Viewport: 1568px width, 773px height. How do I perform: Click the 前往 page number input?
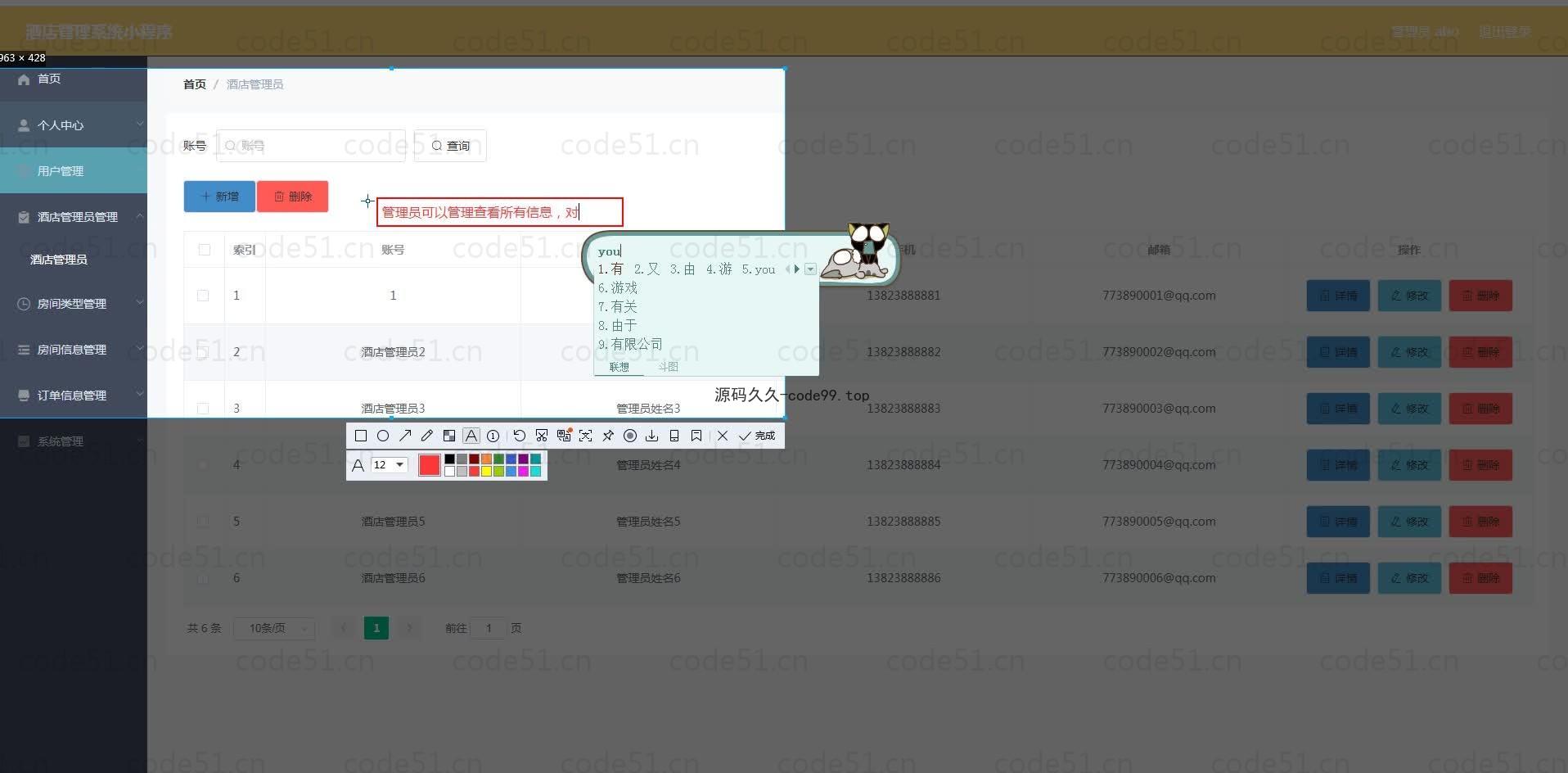pyautogui.click(x=489, y=628)
